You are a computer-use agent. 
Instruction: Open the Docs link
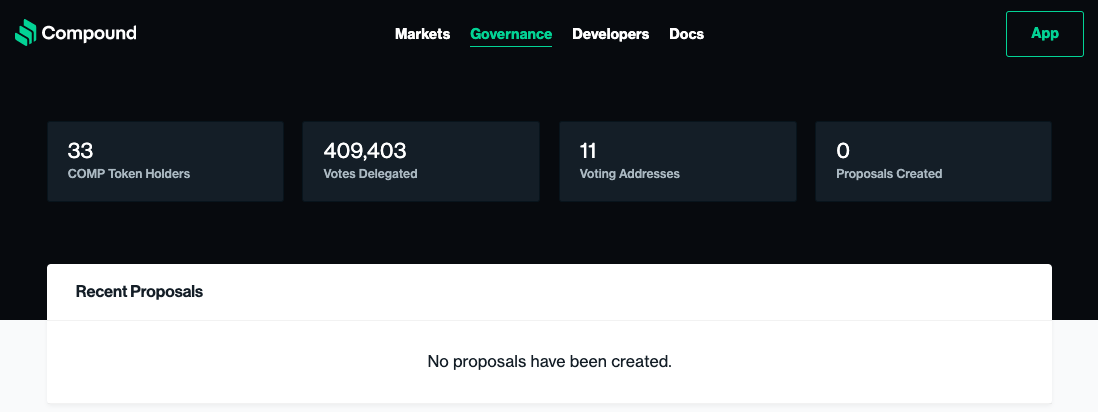pyautogui.click(x=686, y=34)
